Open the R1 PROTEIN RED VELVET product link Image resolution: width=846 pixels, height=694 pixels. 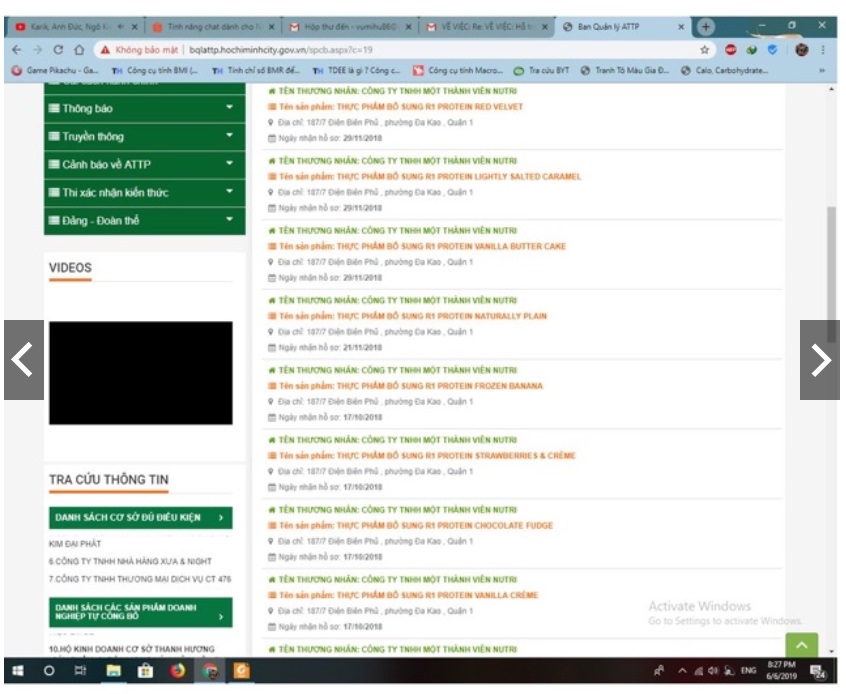(400, 106)
